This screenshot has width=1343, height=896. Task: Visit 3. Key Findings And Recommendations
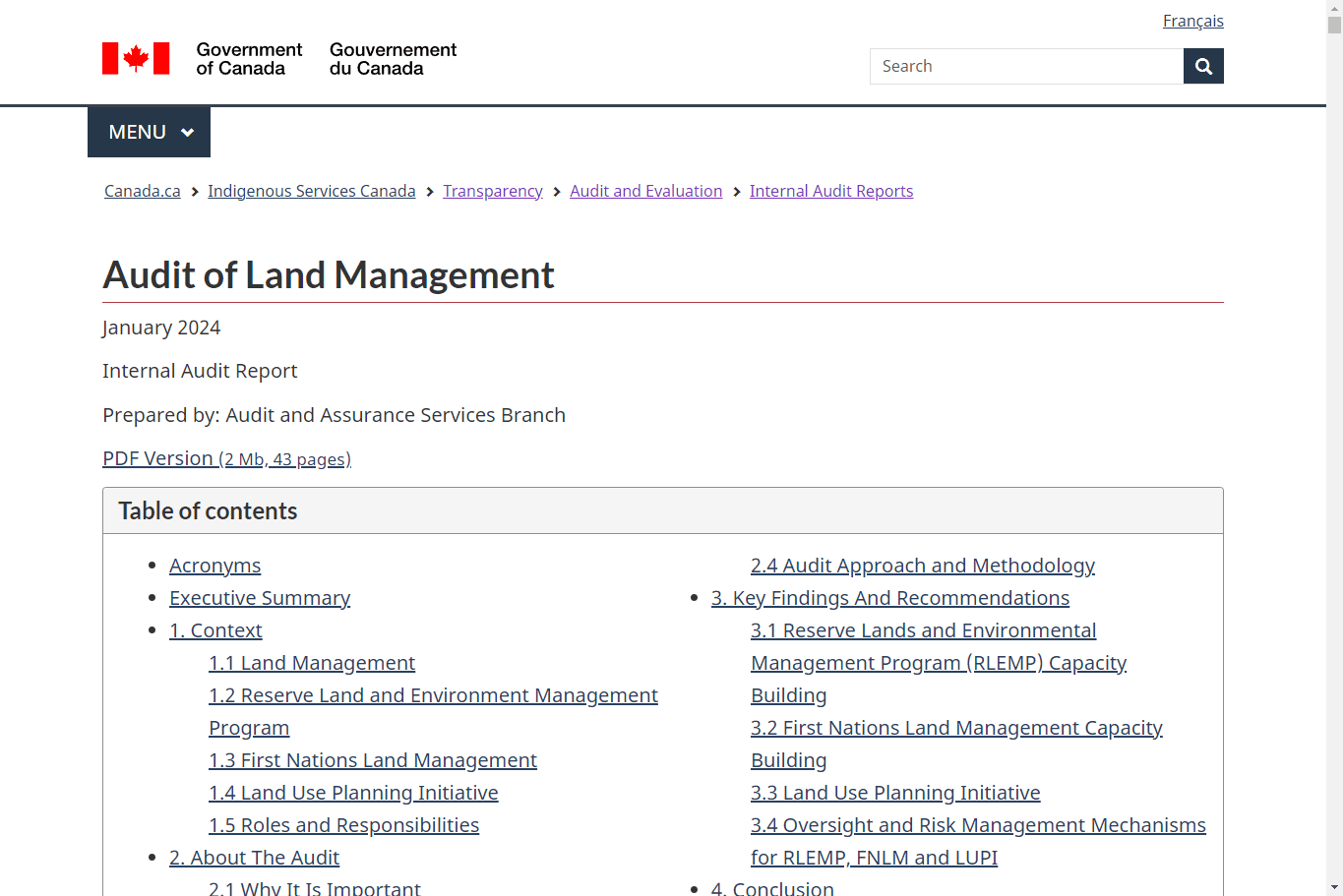(x=889, y=597)
